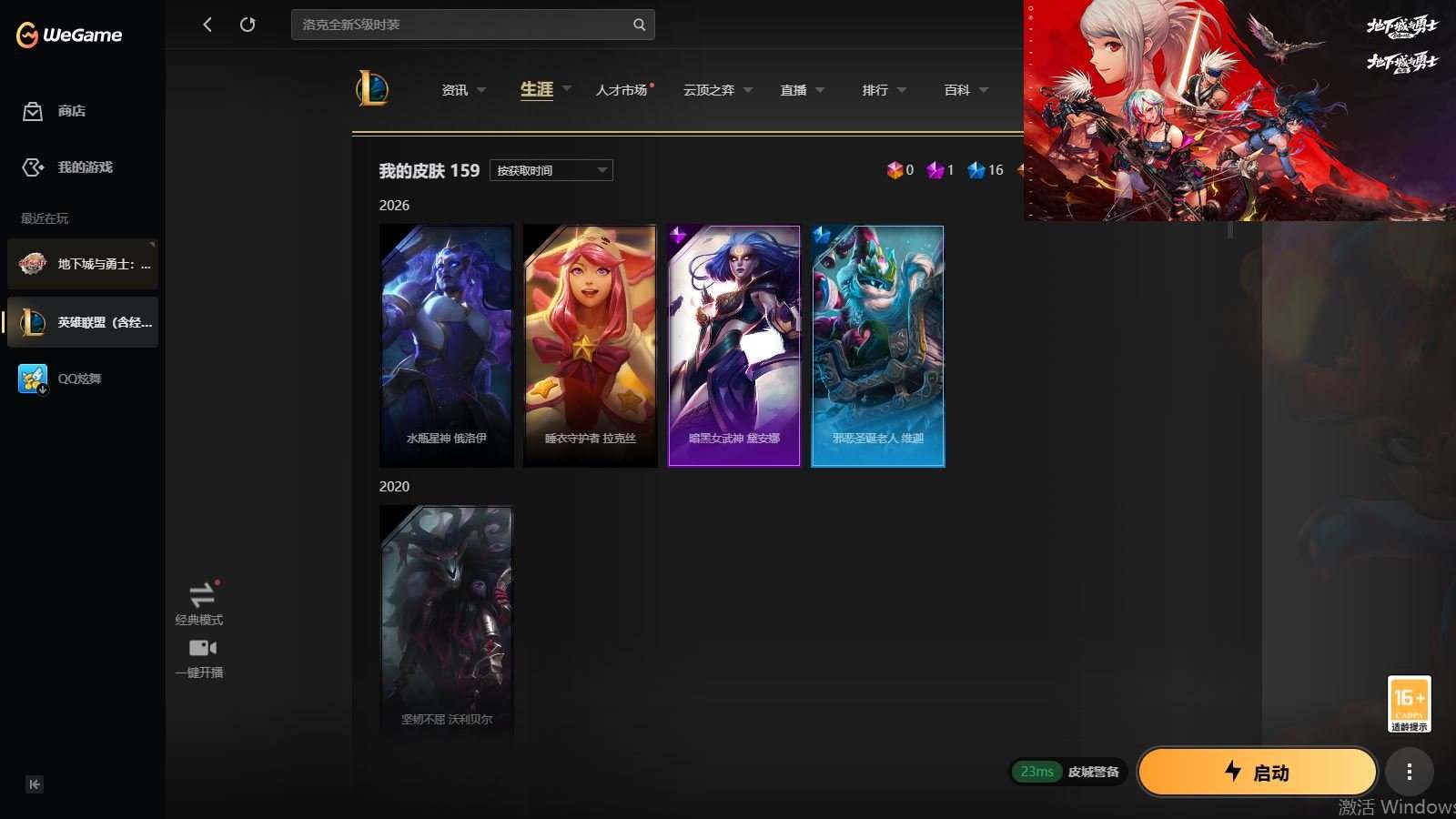Image resolution: width=1456 pixels, height=819 pixels.
Task: Expand the 云顶之弈 dropdown arrow
Action: (x=748, y=90)
